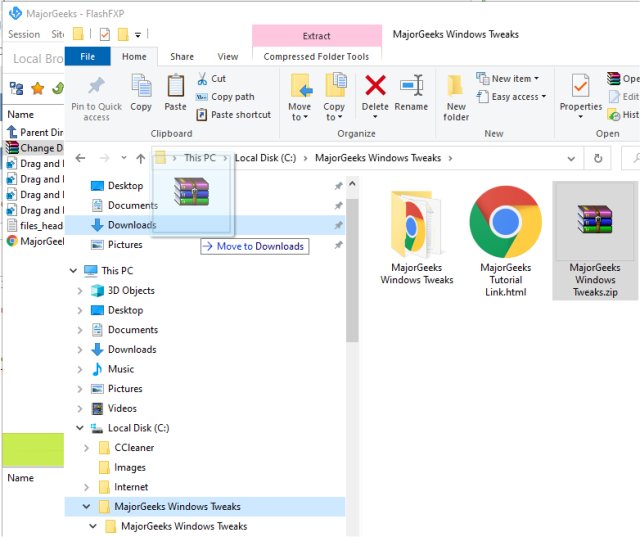Go back with the left arrow
Image resolution: width=640 pixels, height=537 pixels.
(80, 158)
